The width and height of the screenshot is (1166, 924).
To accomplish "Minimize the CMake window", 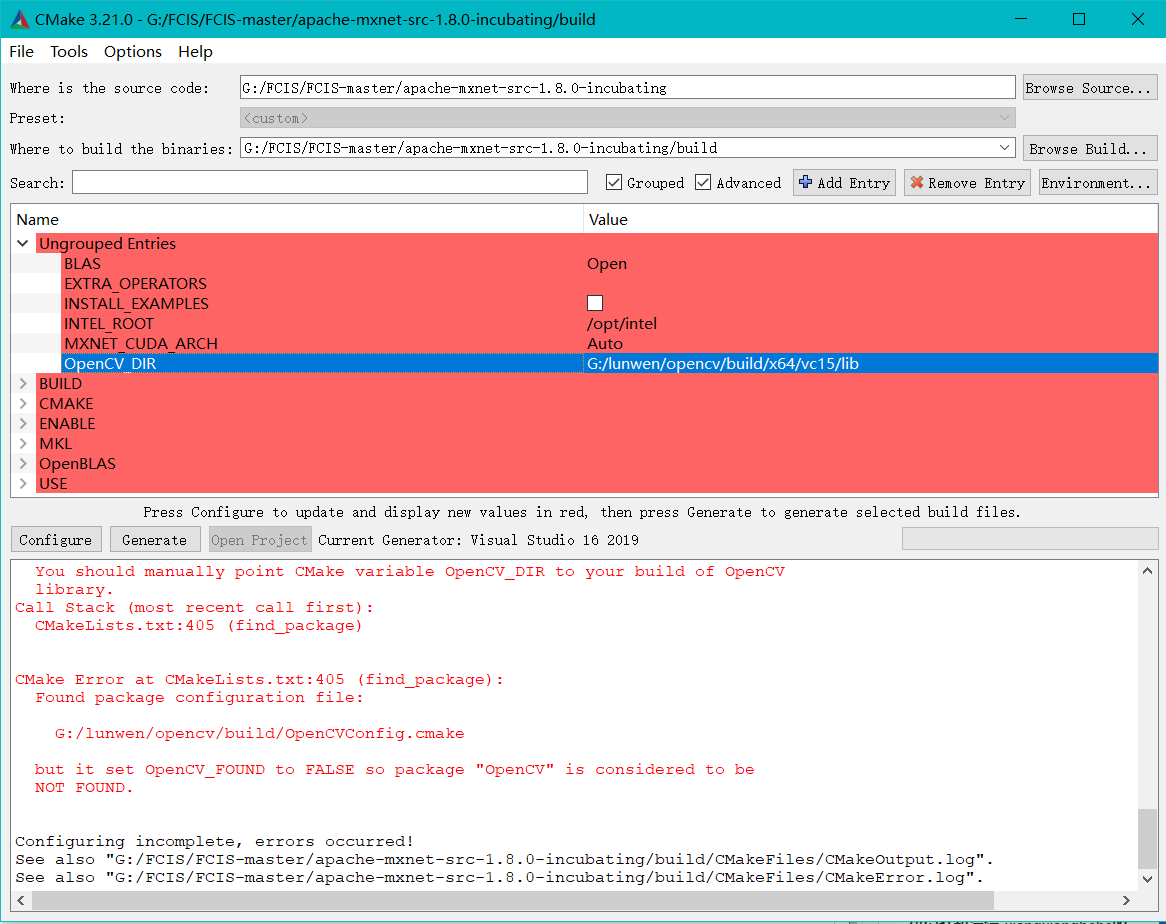I will pos(1021,19).
